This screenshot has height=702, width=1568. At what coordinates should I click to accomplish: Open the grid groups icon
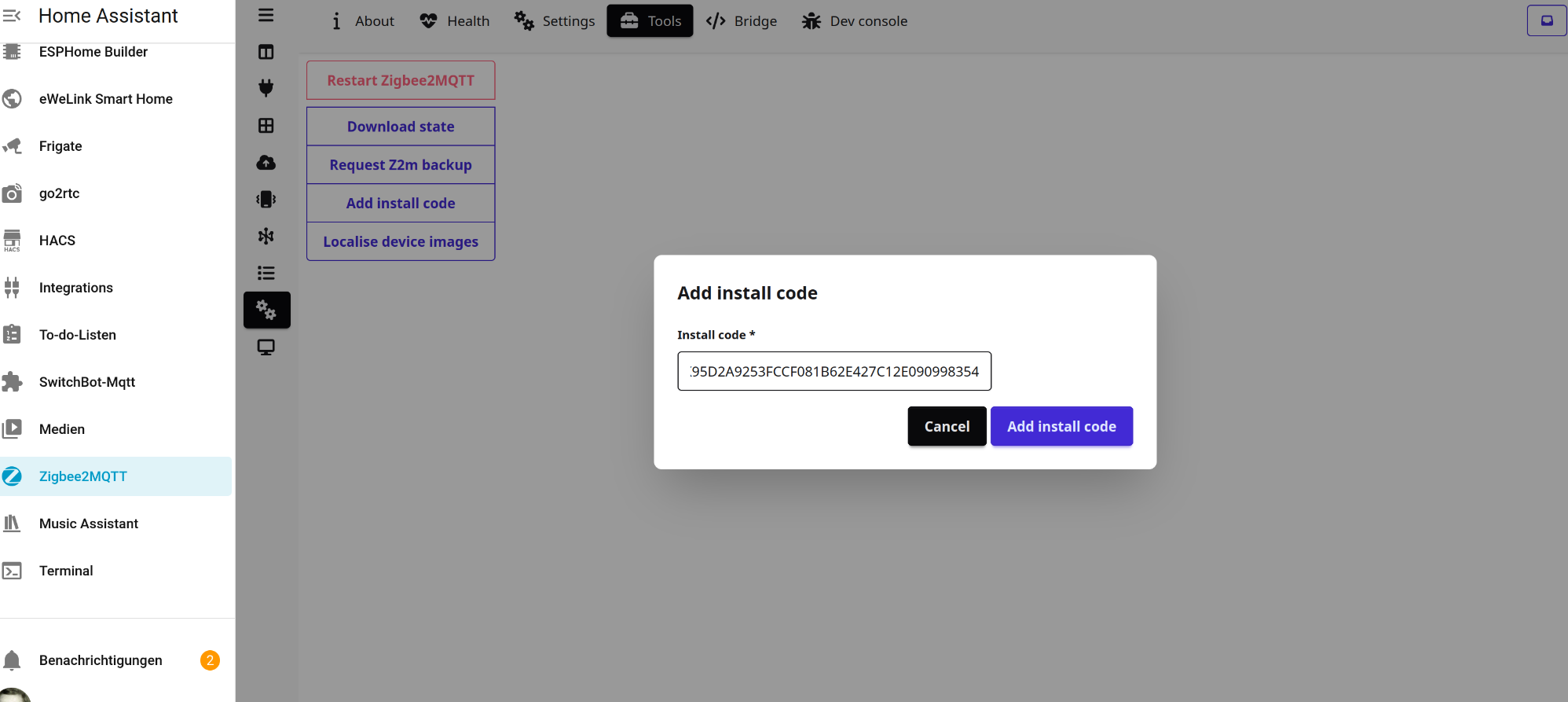pos(266,126)
